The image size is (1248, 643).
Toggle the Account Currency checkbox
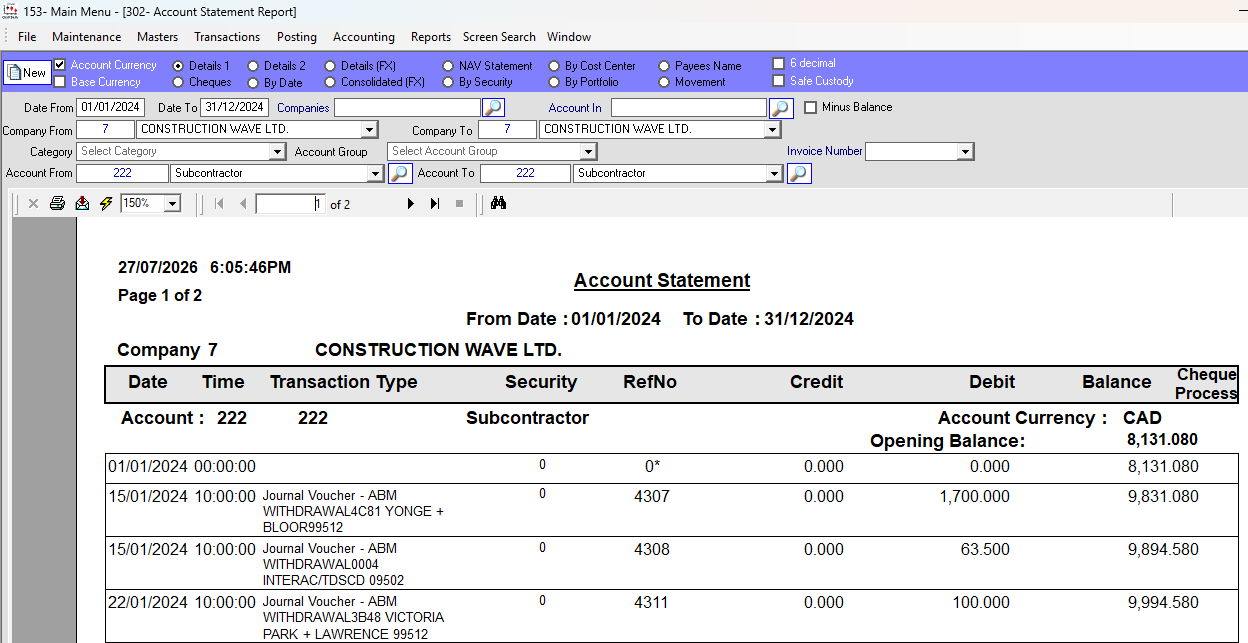(60, 65)
